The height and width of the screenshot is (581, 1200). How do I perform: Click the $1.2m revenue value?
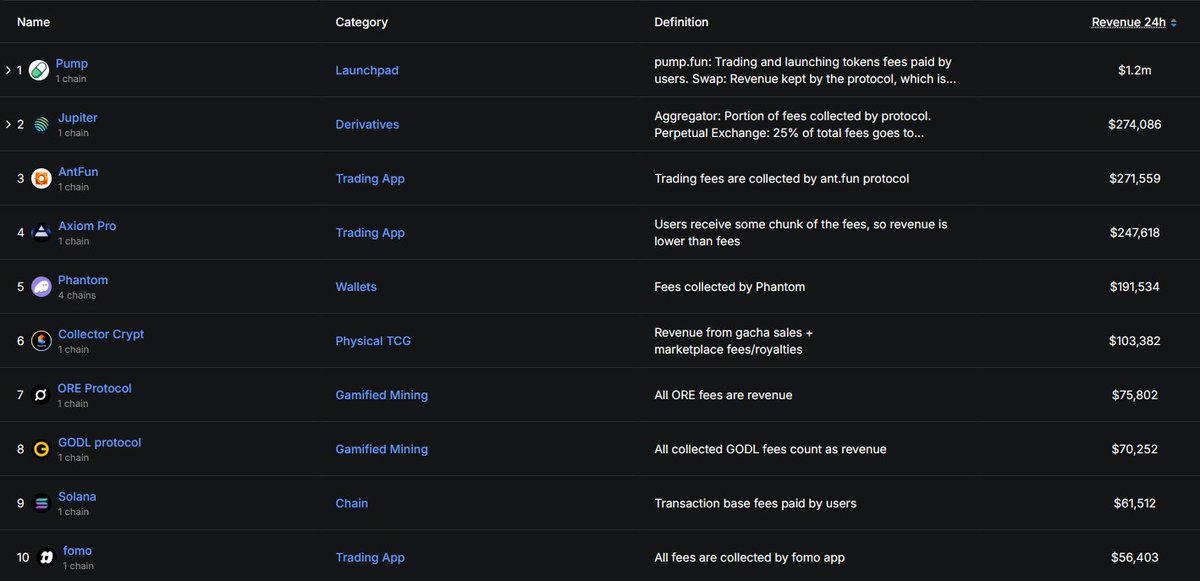point(1135,70)
